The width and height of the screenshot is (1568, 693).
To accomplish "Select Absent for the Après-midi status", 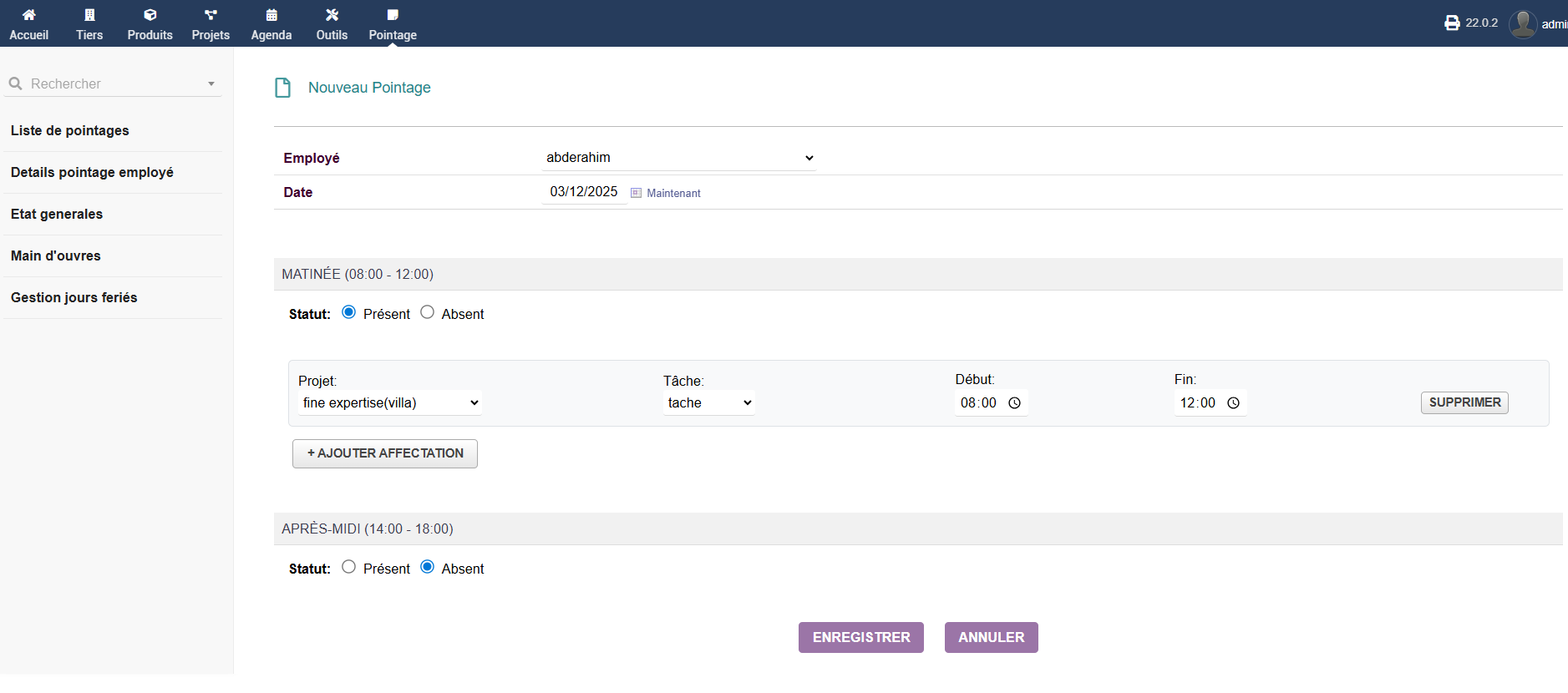I will 428,567.
